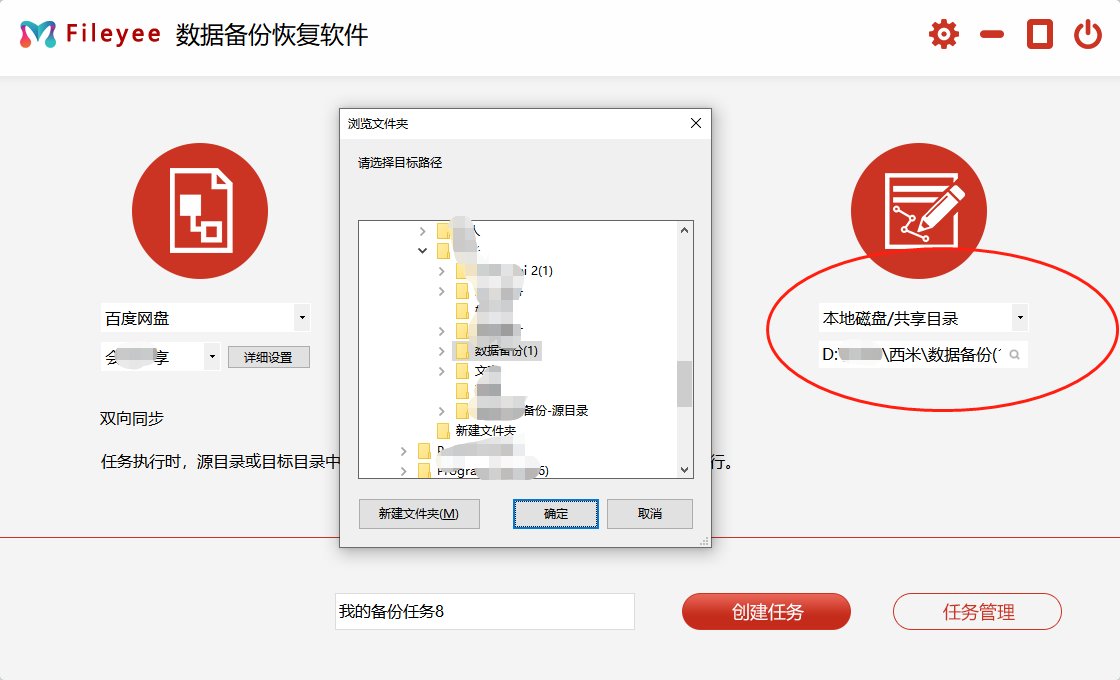Click the Fileyee logo icon
Viewport: 1120px width, 680px height.
(38, 35)
